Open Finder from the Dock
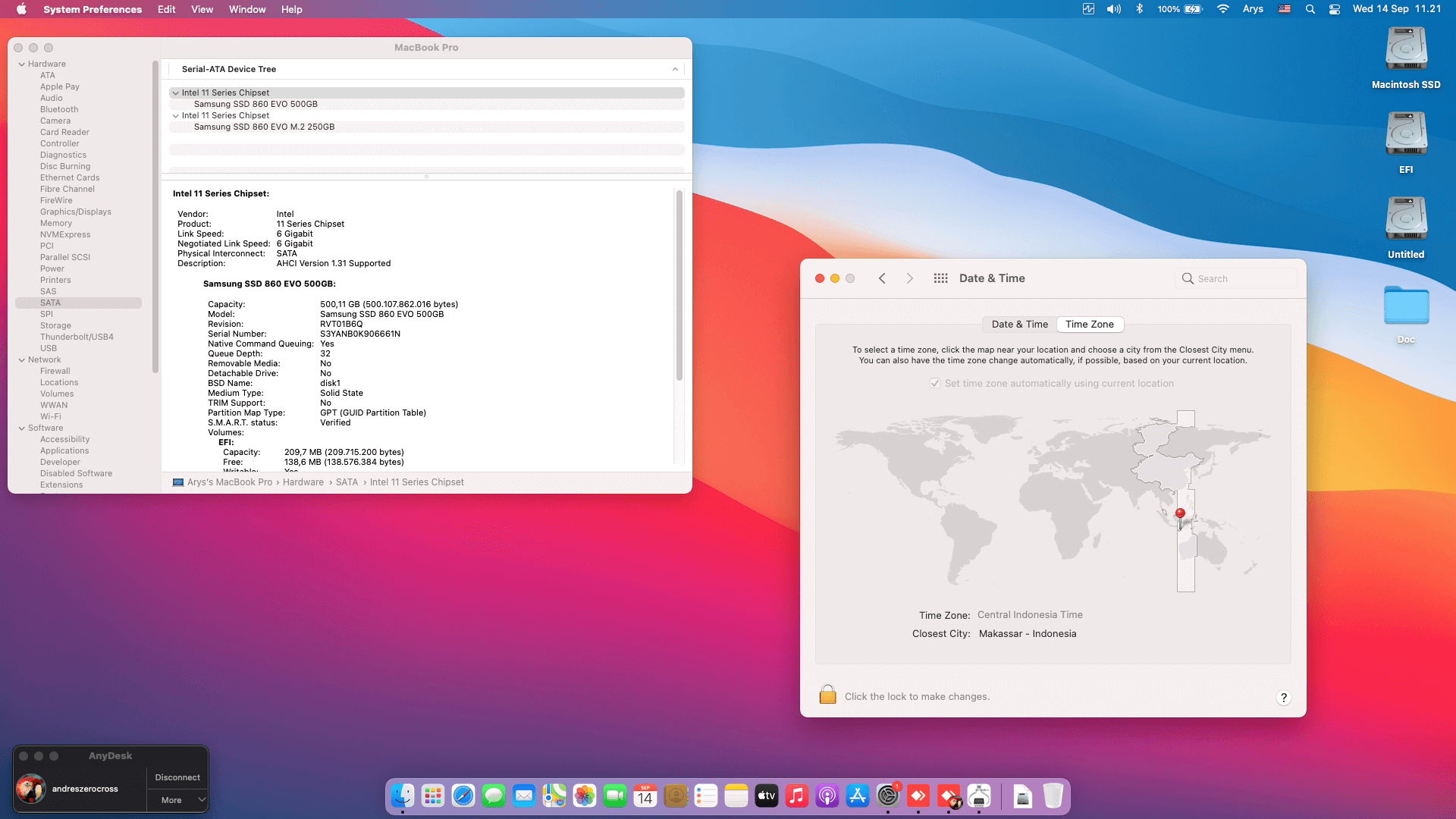Screen dimensions: 1456x819 tap(403, 795)
